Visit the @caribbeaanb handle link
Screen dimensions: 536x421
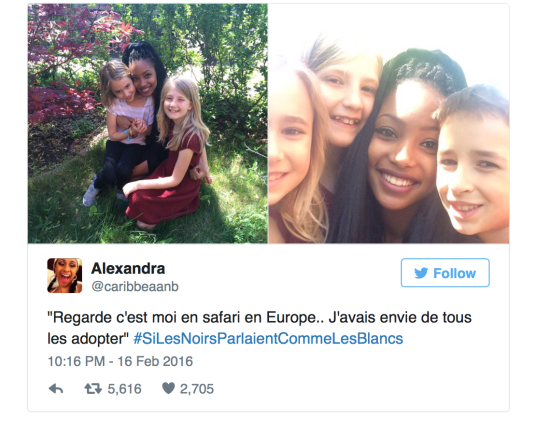[135, 287]
